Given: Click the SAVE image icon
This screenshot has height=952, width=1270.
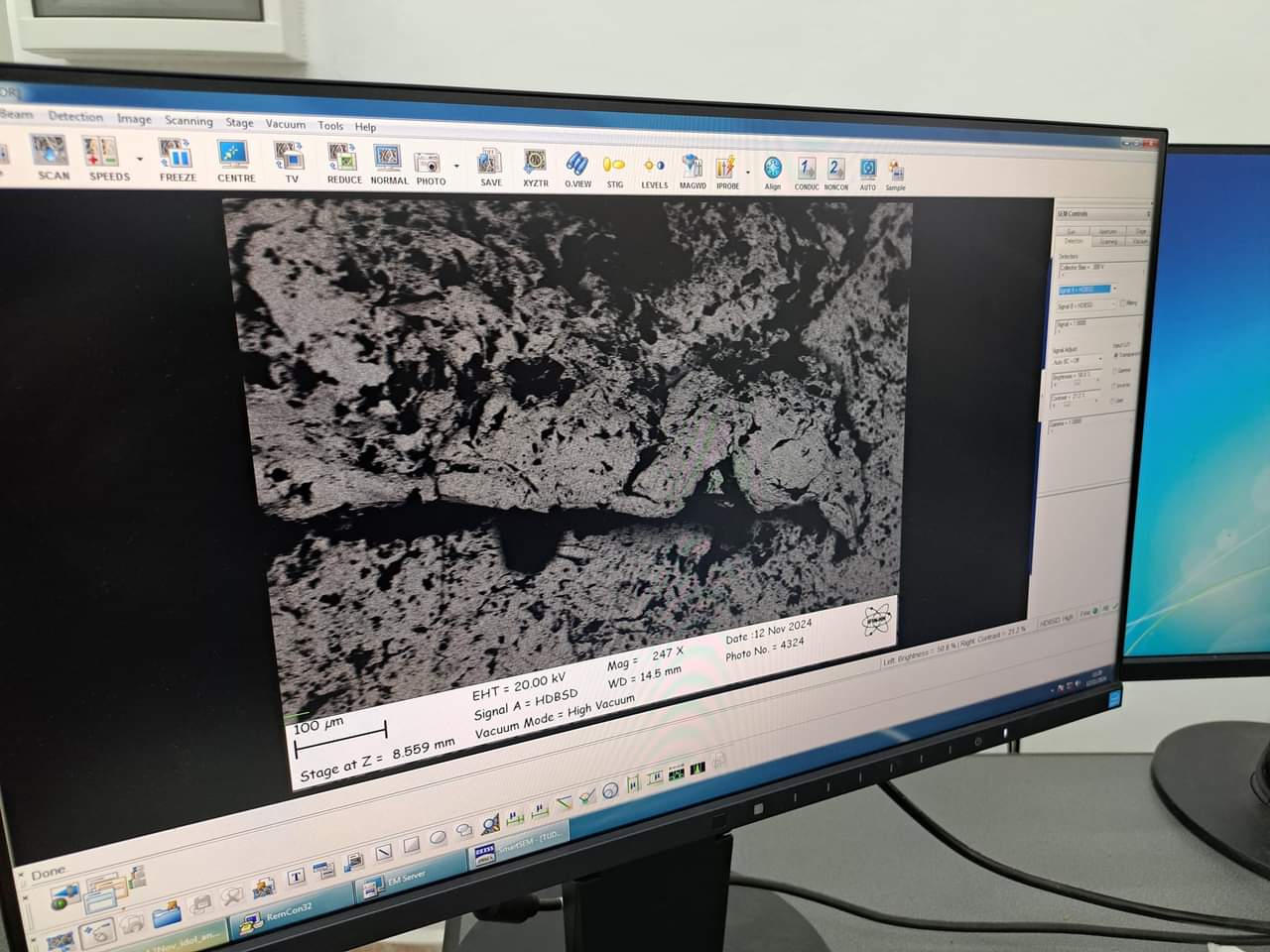Looking at the screenshot, I should click(490, 166).
